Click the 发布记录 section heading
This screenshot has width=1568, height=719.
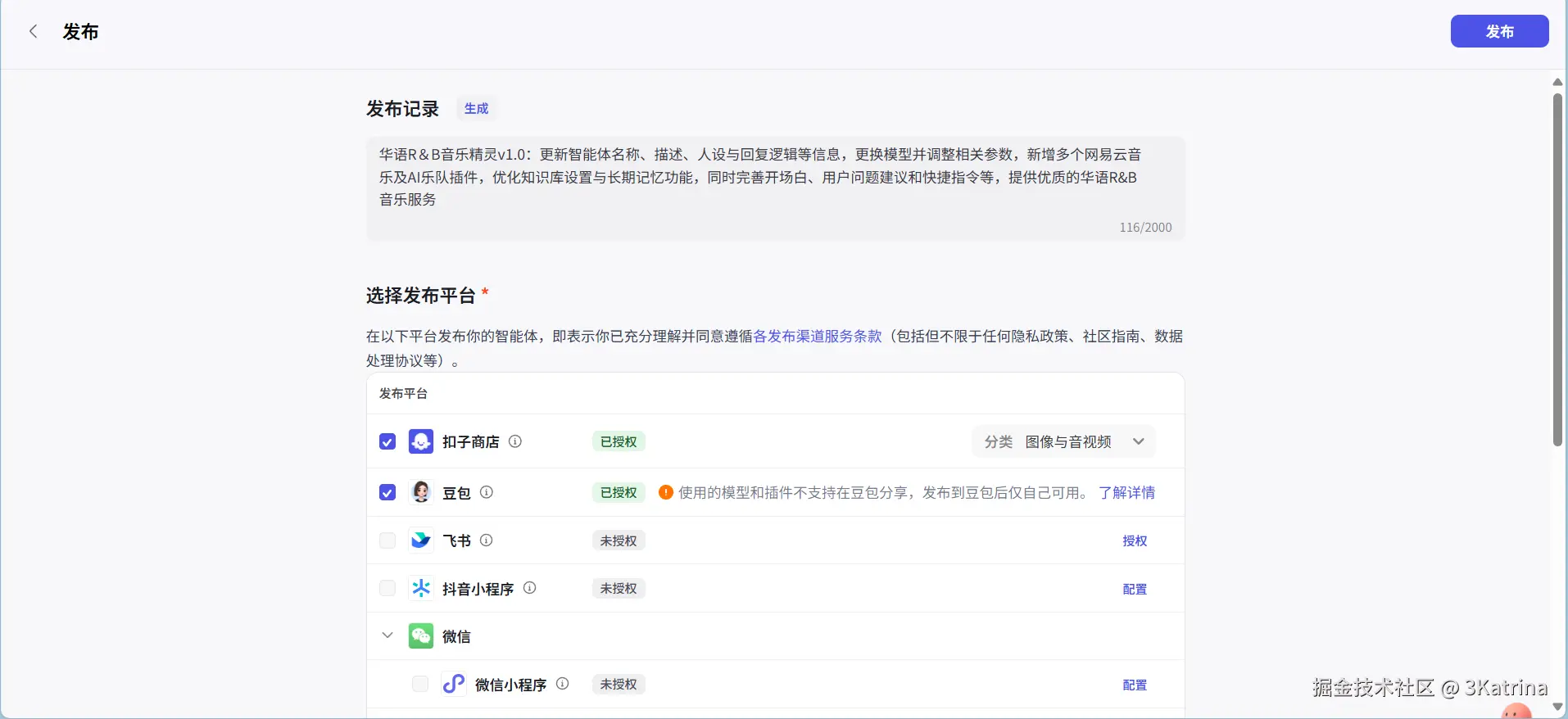click(402, 108)
